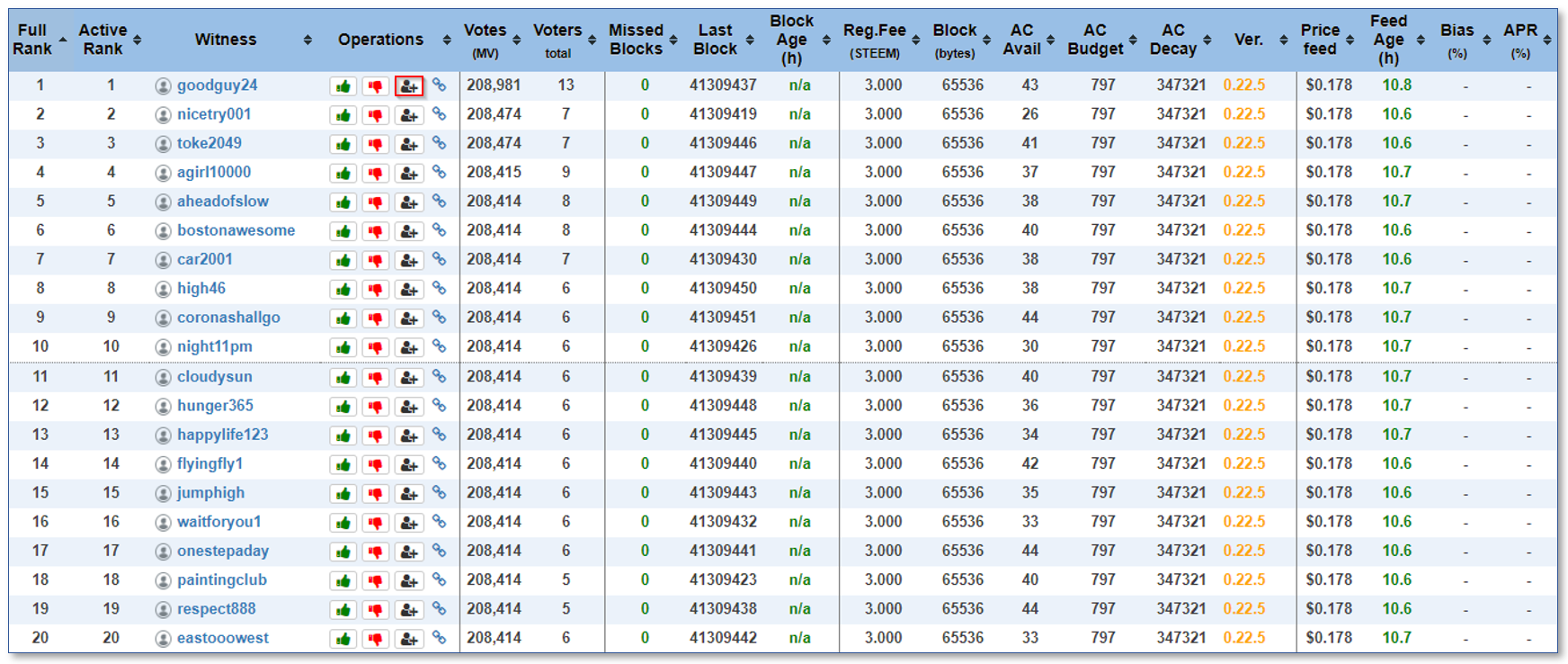This screenshot has height=664, width=1568.
Task: Set proxy icon for paintingclub row
Action: coord(408,581)
